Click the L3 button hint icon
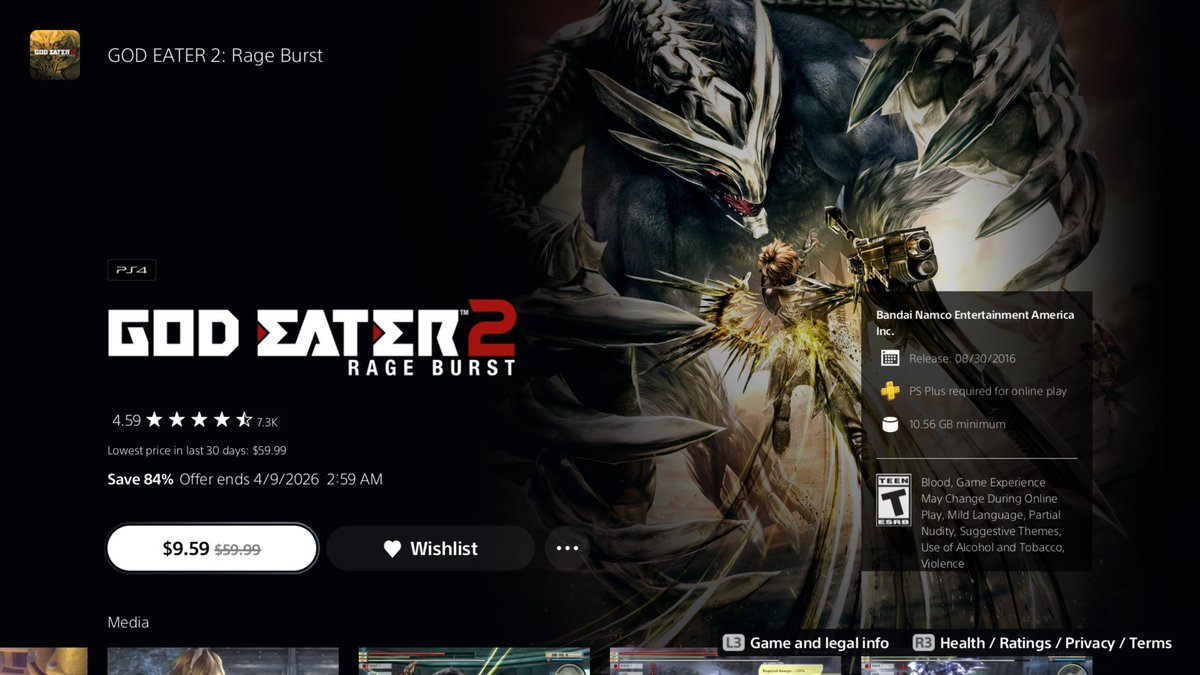 [x=733, y=643]
